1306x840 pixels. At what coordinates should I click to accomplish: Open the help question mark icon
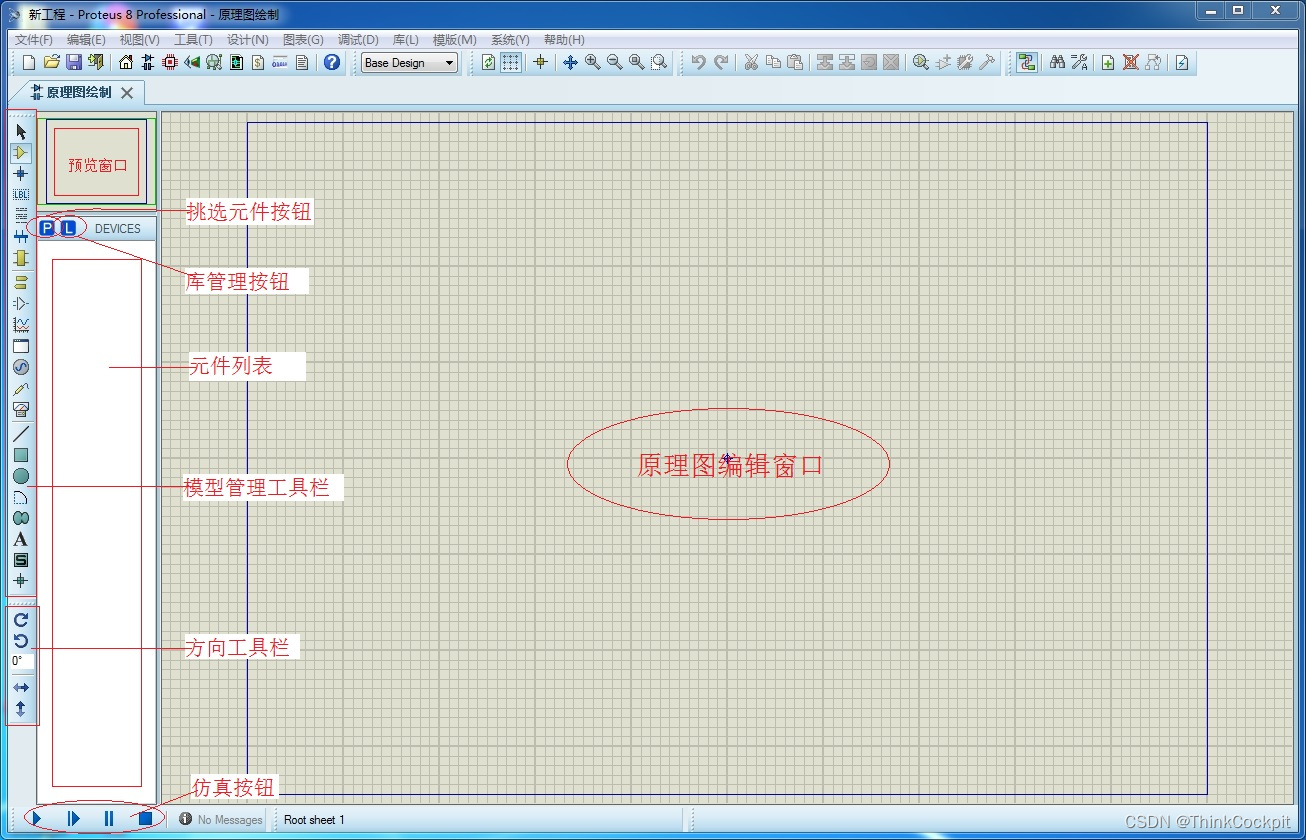pos(332,63)
